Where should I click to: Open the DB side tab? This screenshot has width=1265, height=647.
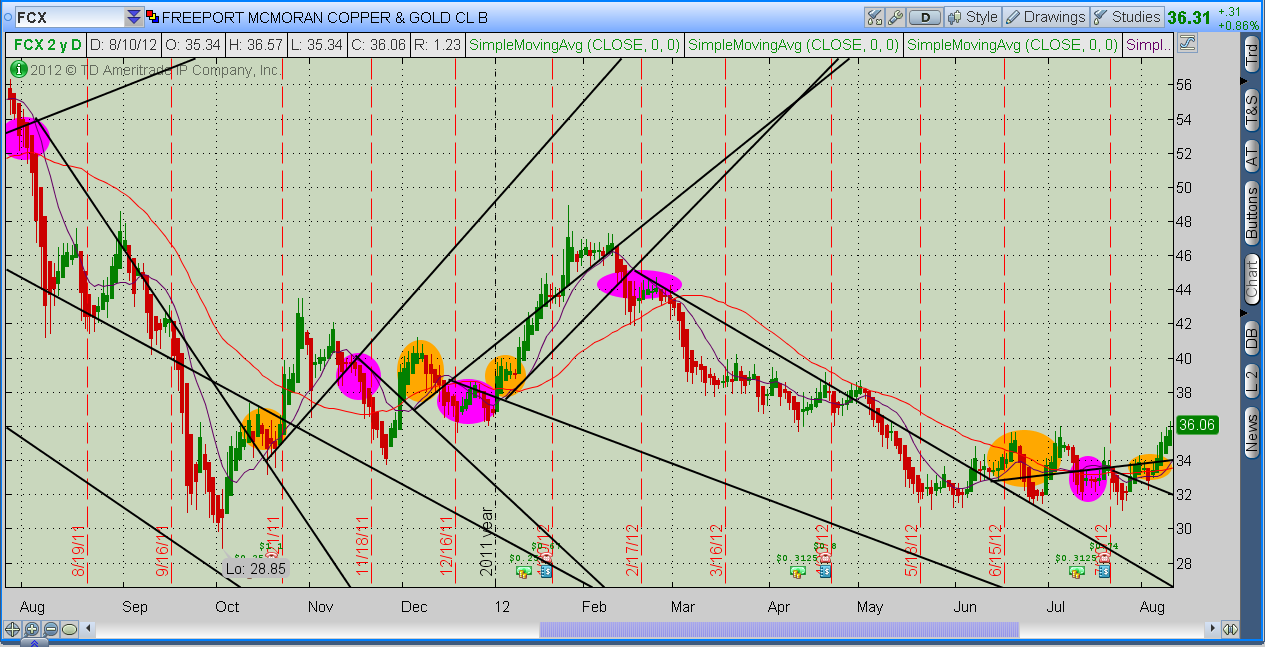pyautogui.click(x=1251, y=338)
